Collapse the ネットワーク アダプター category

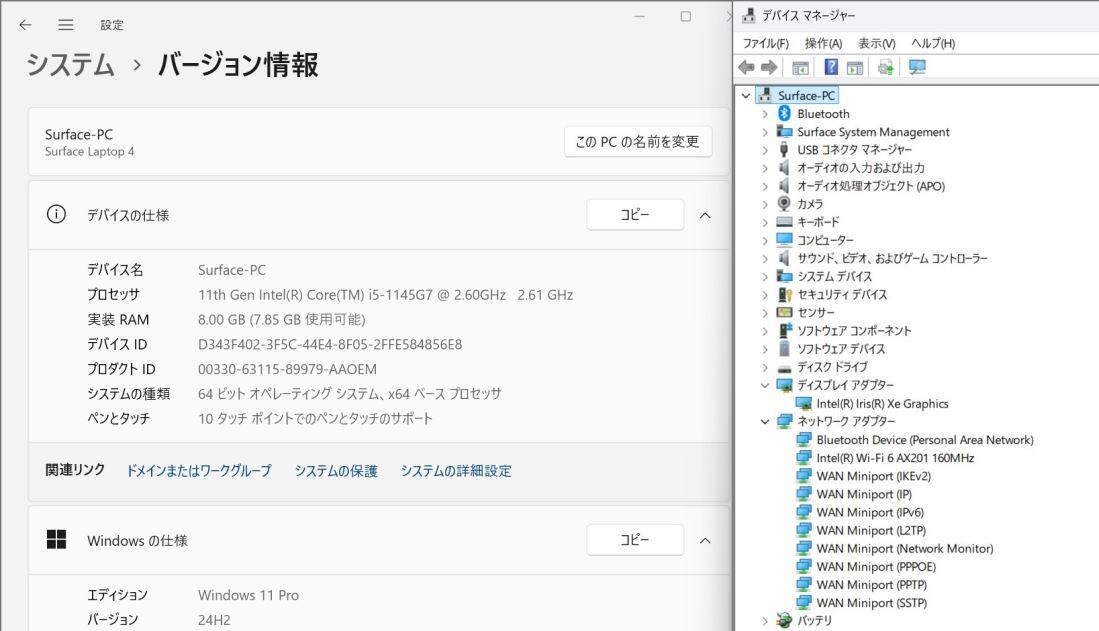point(765,421)
